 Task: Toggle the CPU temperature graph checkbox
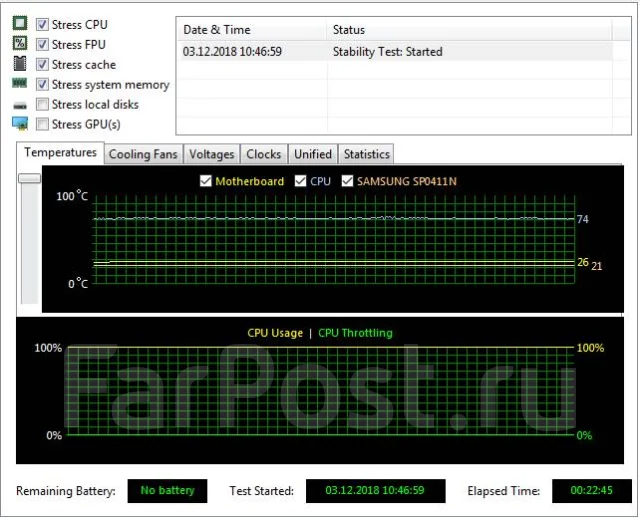(300, 181)
